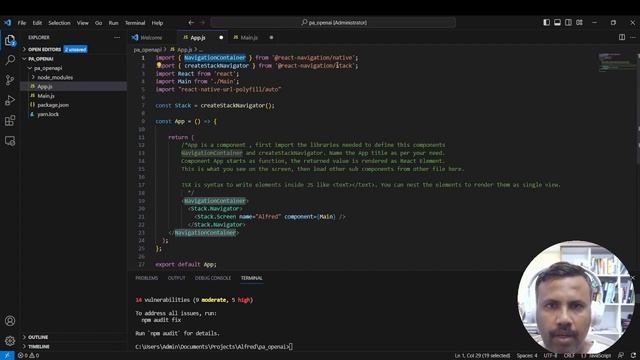Image resolution: width=640 pixels, height=360 pixels.
Task: Click the "2 unsaved" badge
Action: 76,49
